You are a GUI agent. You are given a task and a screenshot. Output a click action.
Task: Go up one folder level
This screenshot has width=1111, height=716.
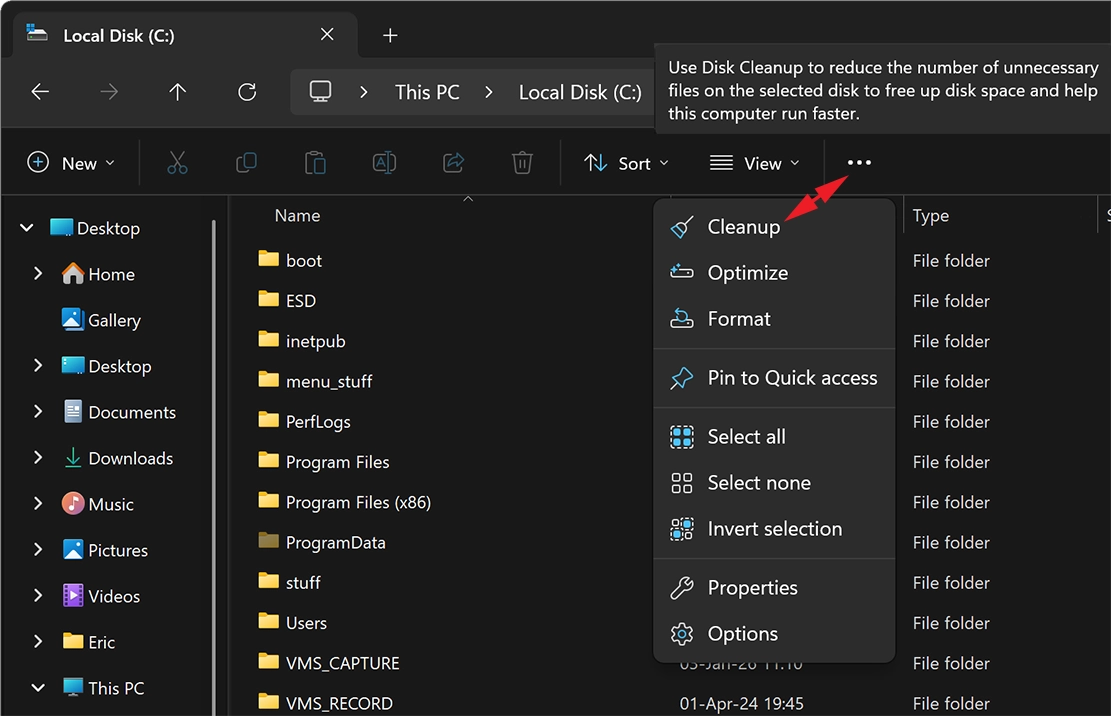pos(178,92)
